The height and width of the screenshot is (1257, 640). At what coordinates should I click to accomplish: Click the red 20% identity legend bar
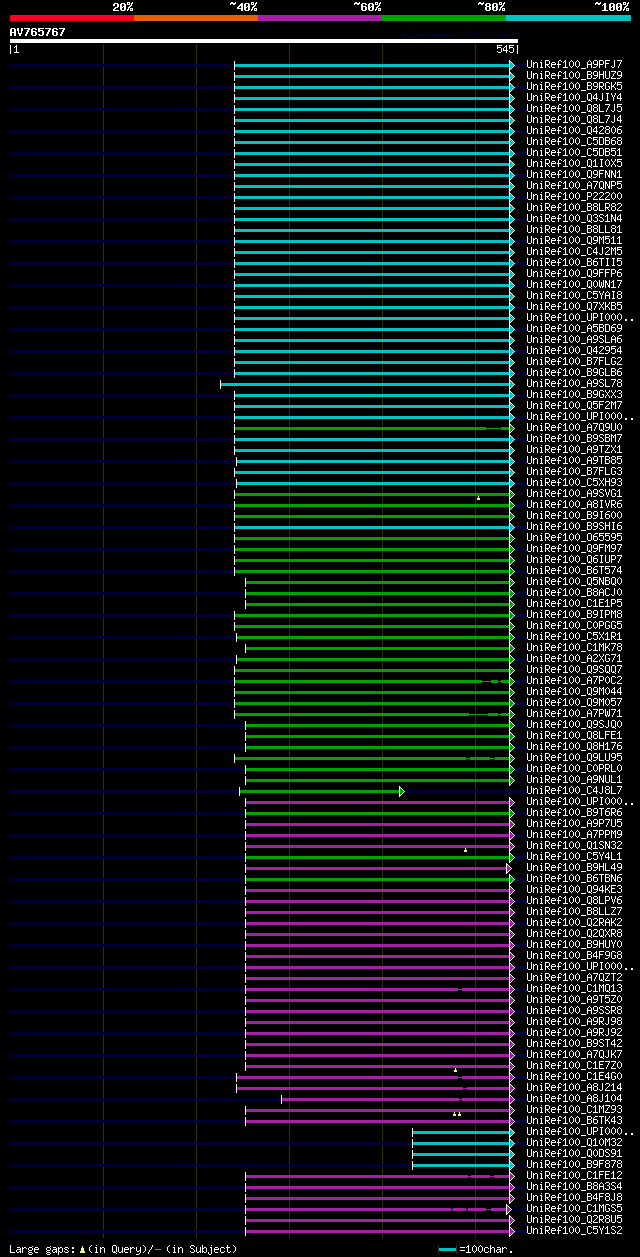pyautogui.click(x=71, y=17)
